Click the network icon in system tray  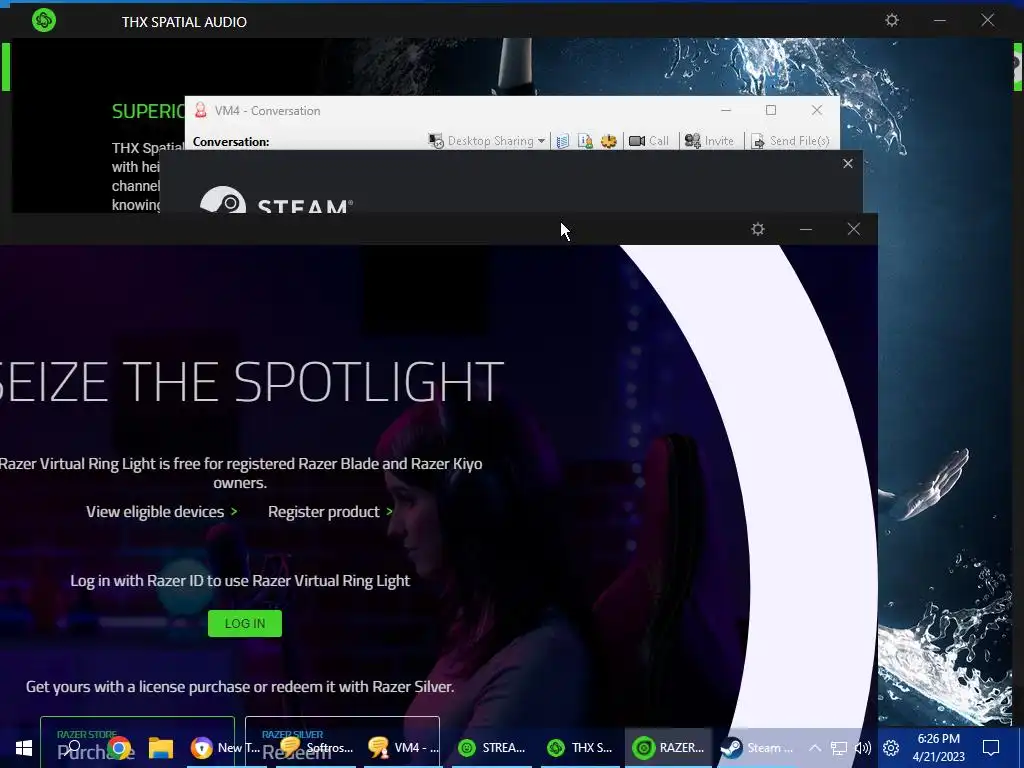pos(839,748)
